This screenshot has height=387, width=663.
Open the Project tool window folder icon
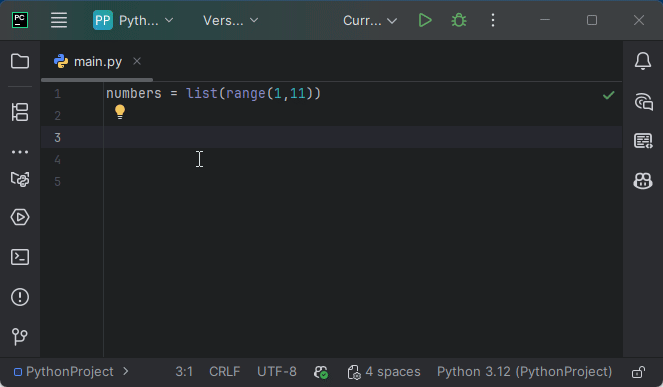pyautogui.click(x=20, y=61)
